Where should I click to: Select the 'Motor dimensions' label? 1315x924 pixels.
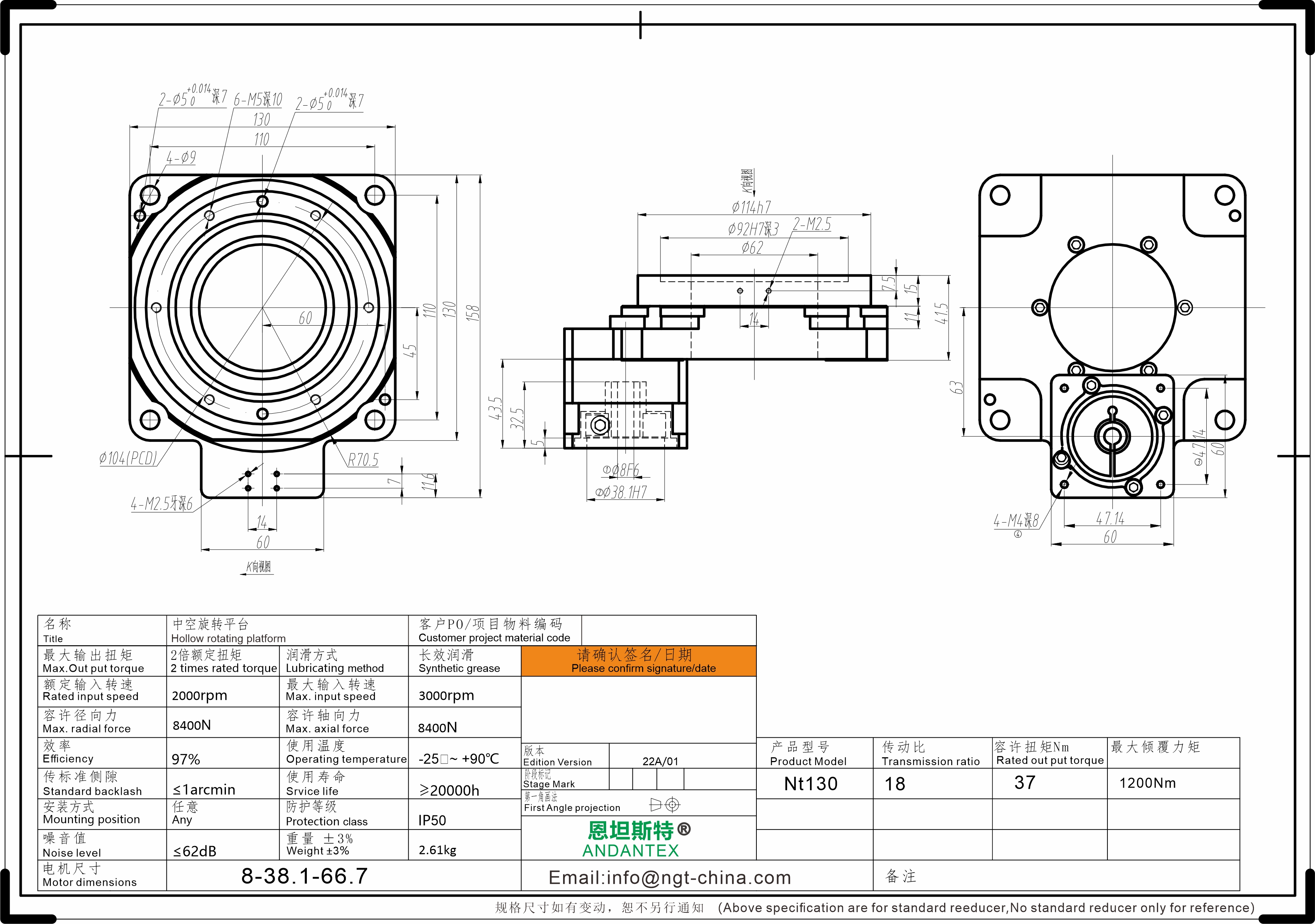click(90, 882)
